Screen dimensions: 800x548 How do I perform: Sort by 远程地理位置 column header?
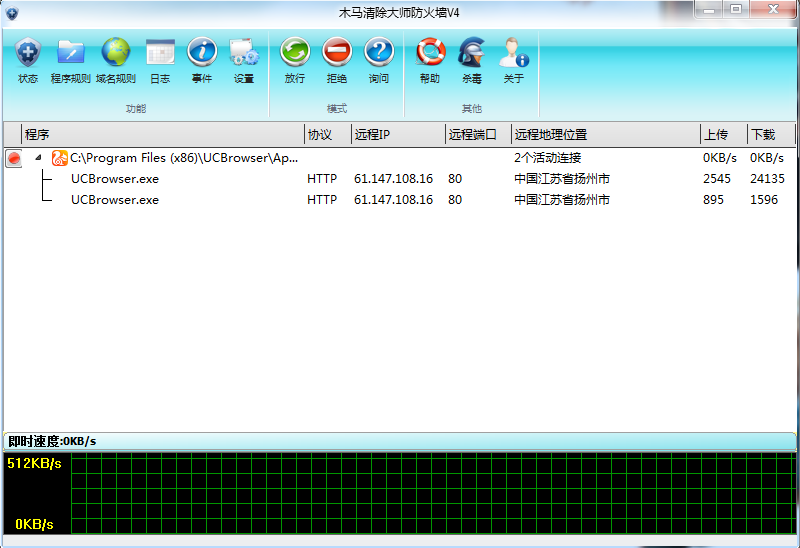[x=606, y=135]
